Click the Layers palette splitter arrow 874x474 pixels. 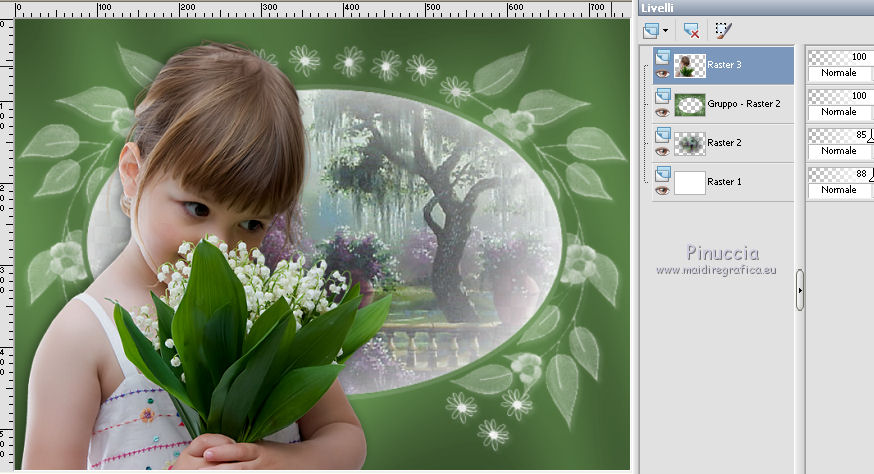coord(800,290)
